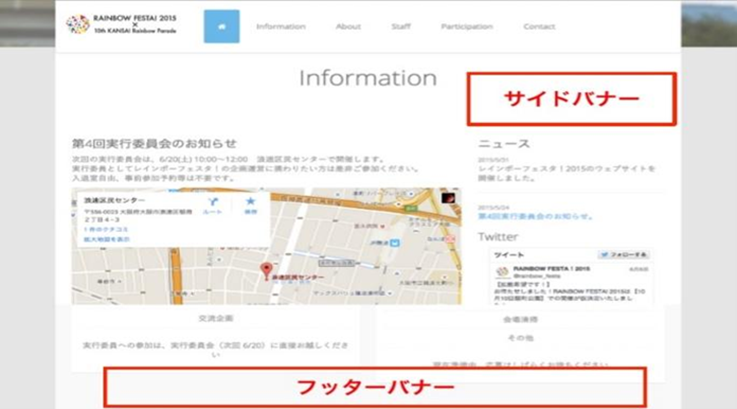
Task: Click the blue home icon in navigation
Action: 221,27
